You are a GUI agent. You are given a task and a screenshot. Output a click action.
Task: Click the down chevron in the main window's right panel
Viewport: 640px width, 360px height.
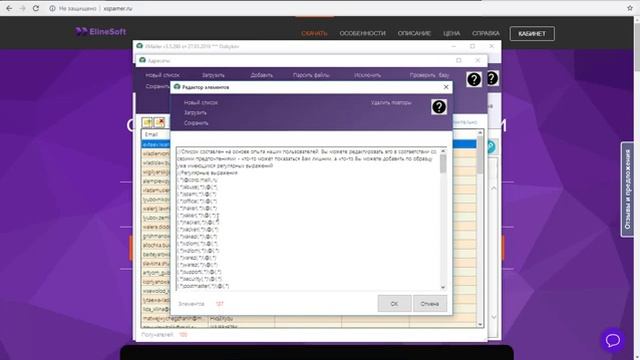(x=493, y=317)
